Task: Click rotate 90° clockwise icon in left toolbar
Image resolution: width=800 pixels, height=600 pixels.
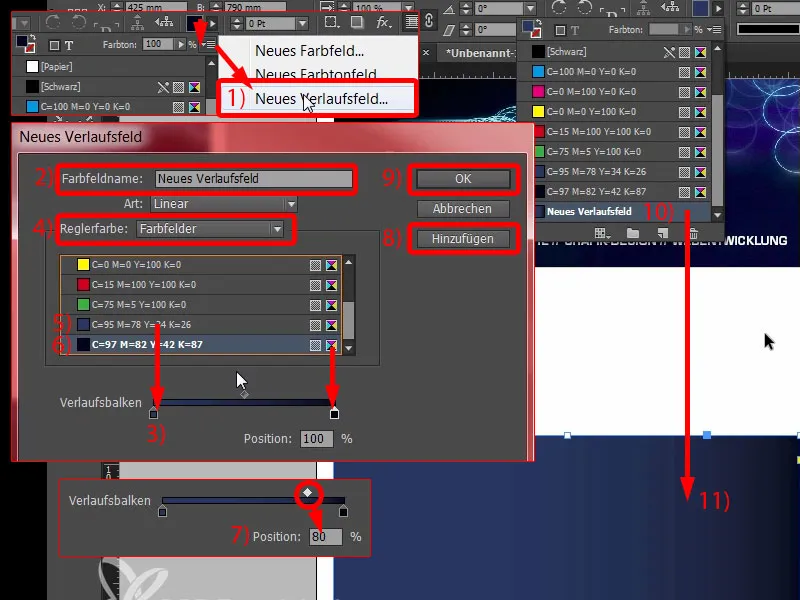Action: pos(53,22)
